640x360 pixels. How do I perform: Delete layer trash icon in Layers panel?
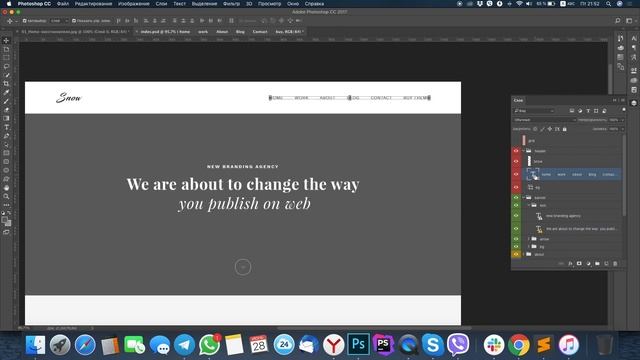click(615, 264)
